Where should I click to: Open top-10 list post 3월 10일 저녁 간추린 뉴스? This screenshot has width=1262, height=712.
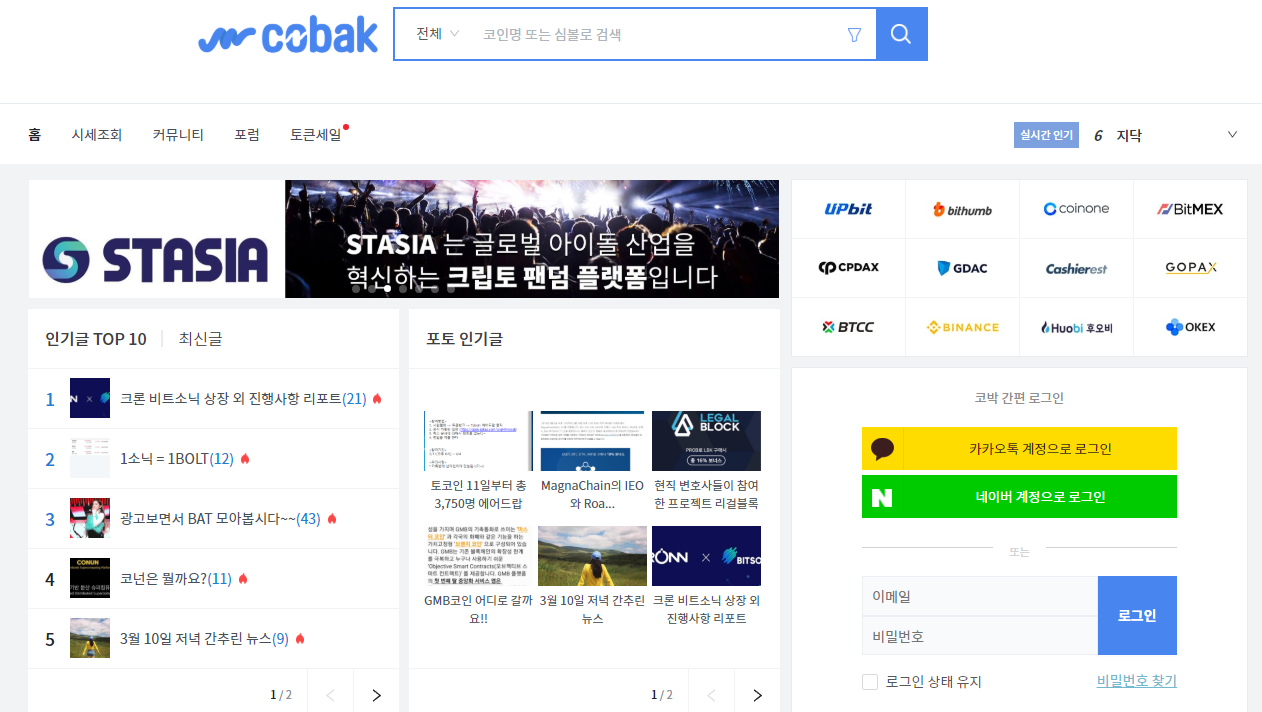pos(204,639)
